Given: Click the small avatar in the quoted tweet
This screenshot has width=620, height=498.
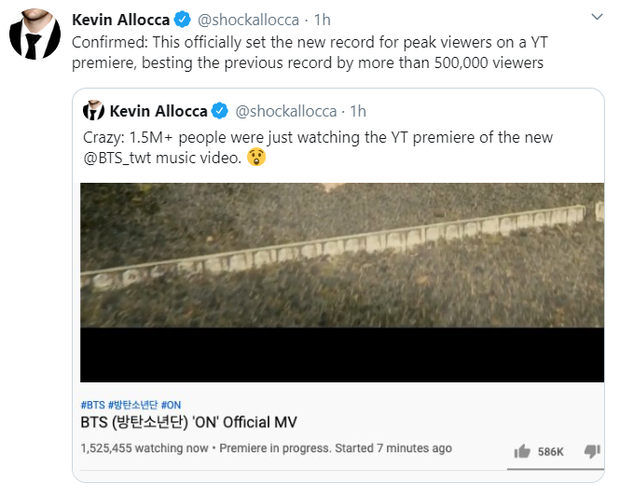Looking at the screenshot, I should [93, 110].
